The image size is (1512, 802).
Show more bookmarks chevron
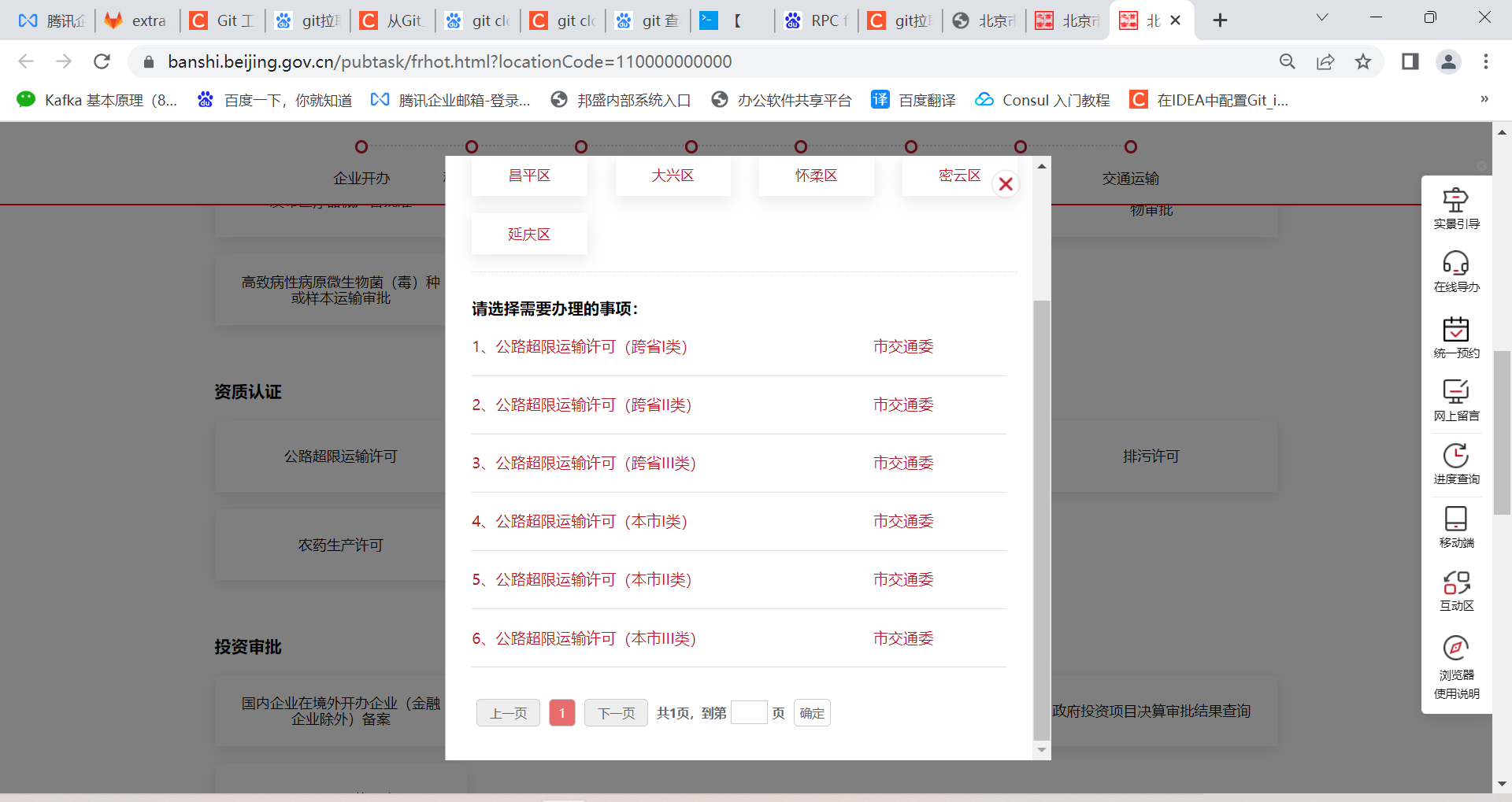pyautogui.click(x=1484, y=99)
